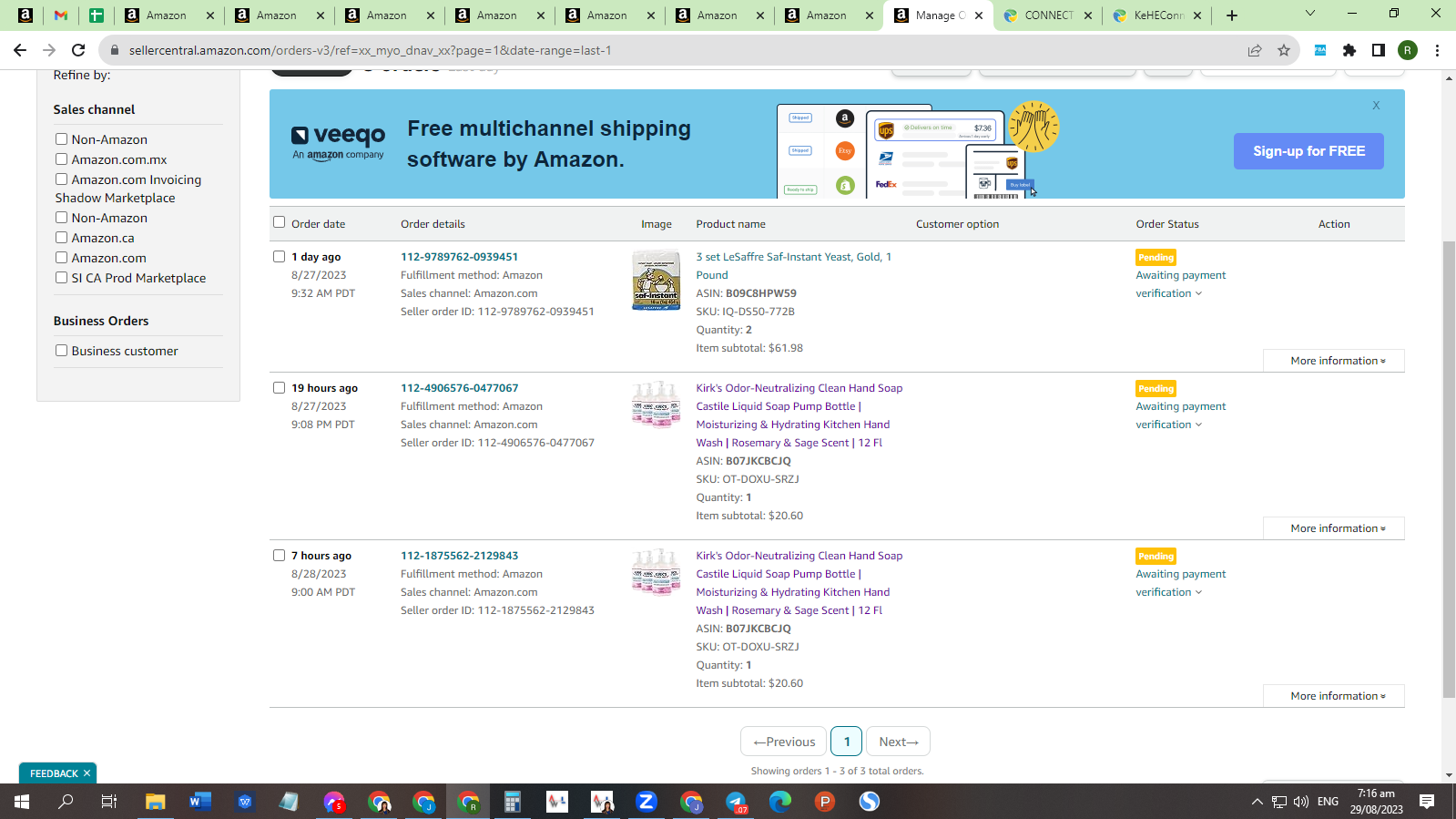Open Windows taskbar search
This screenshot has width=1456, height=819.
point(66,802)
